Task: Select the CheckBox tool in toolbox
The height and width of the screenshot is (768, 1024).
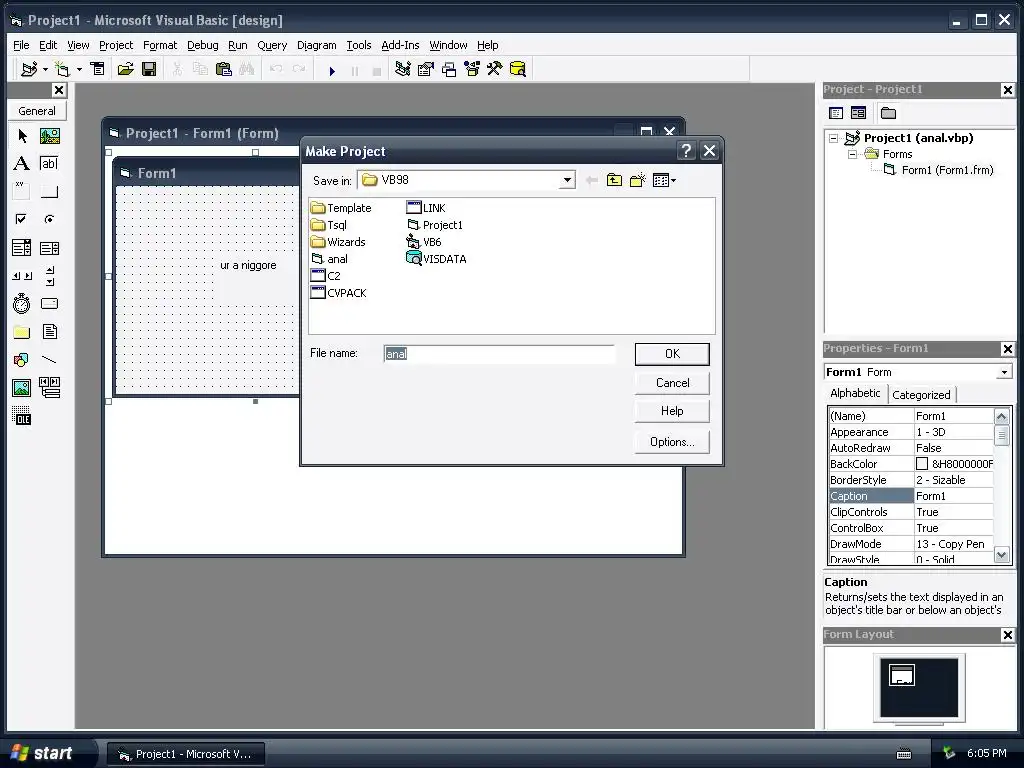Action: tap(22, 219)
